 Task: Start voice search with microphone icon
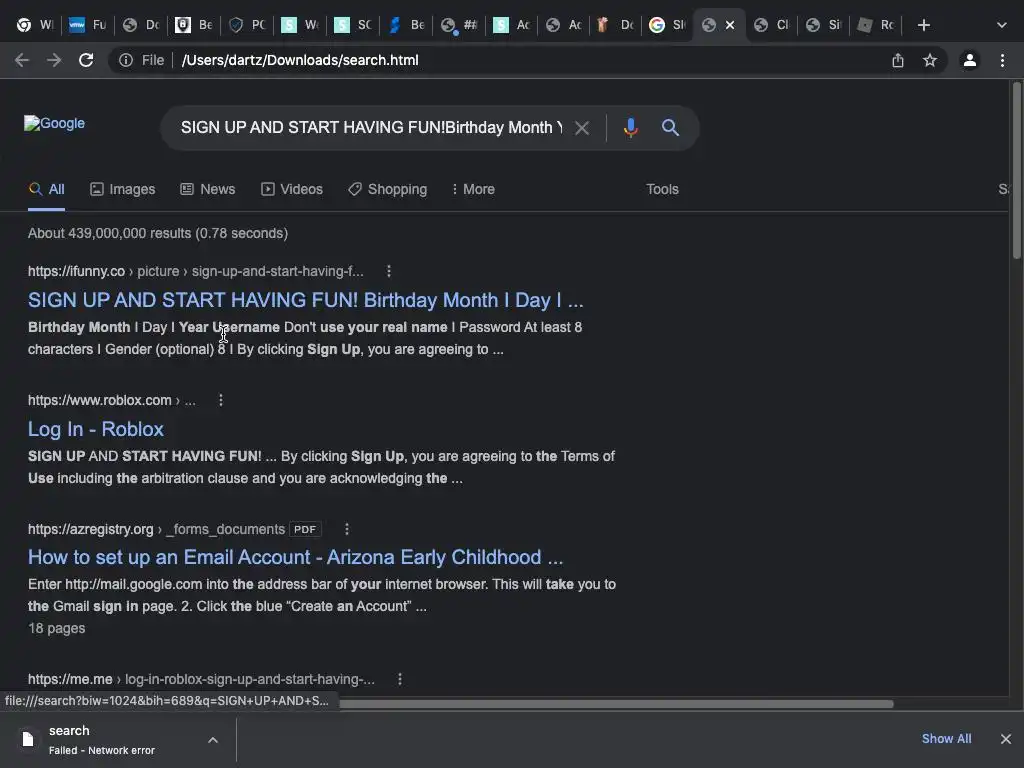[630, 127]
